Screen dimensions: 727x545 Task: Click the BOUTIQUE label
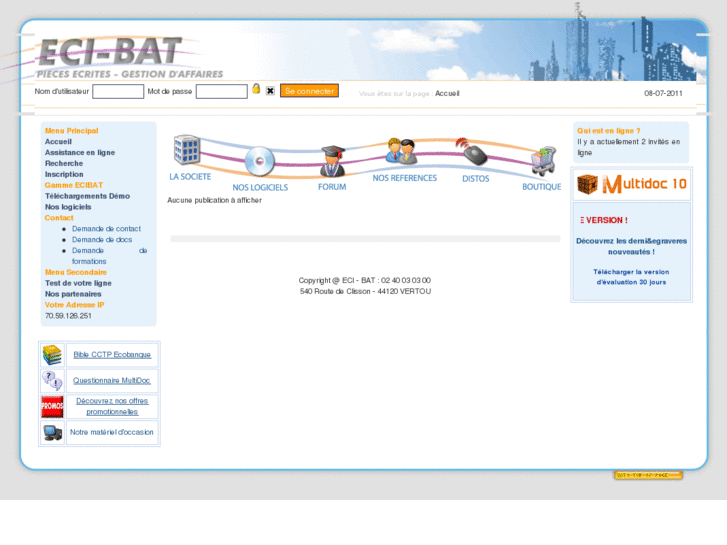[x=542, y=187]
